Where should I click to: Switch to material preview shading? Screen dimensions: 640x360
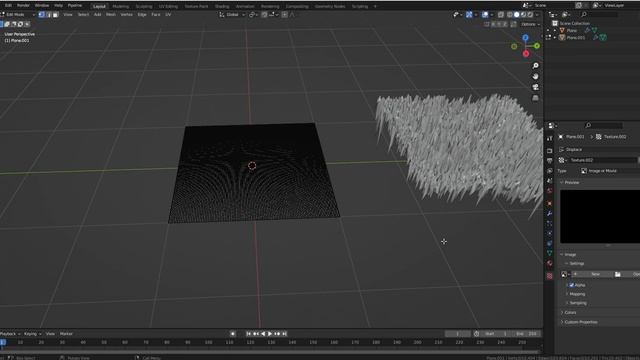(x=523, y=15)
